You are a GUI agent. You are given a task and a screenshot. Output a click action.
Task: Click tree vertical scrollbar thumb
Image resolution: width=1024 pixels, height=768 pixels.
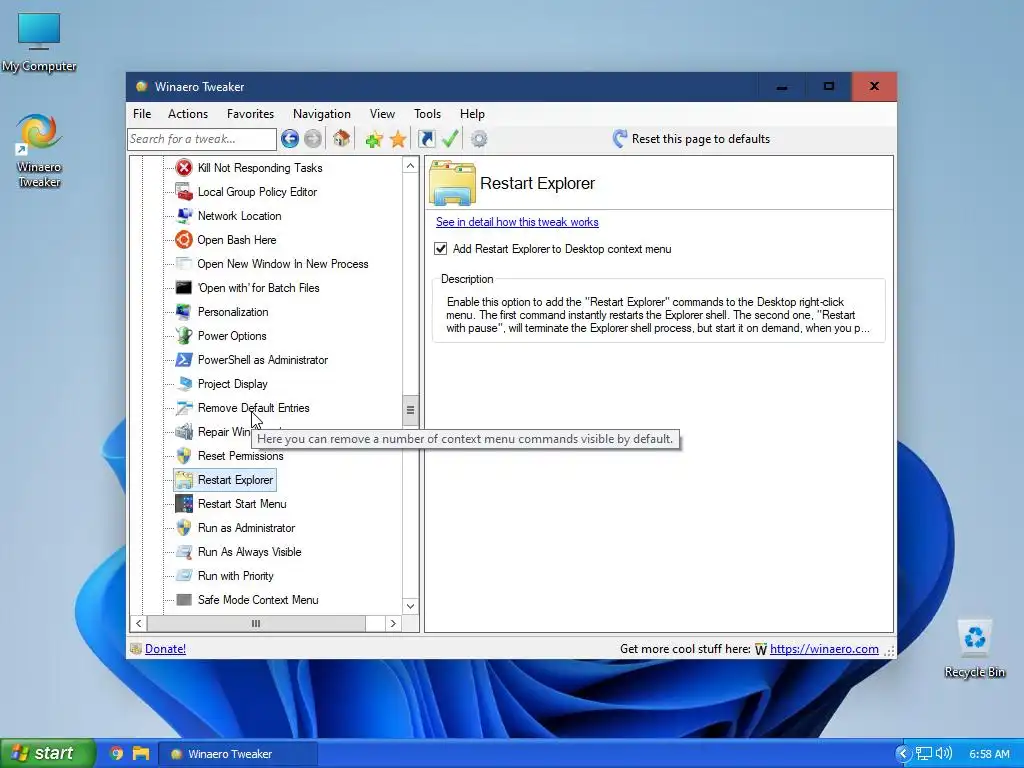tap(410, 410)
